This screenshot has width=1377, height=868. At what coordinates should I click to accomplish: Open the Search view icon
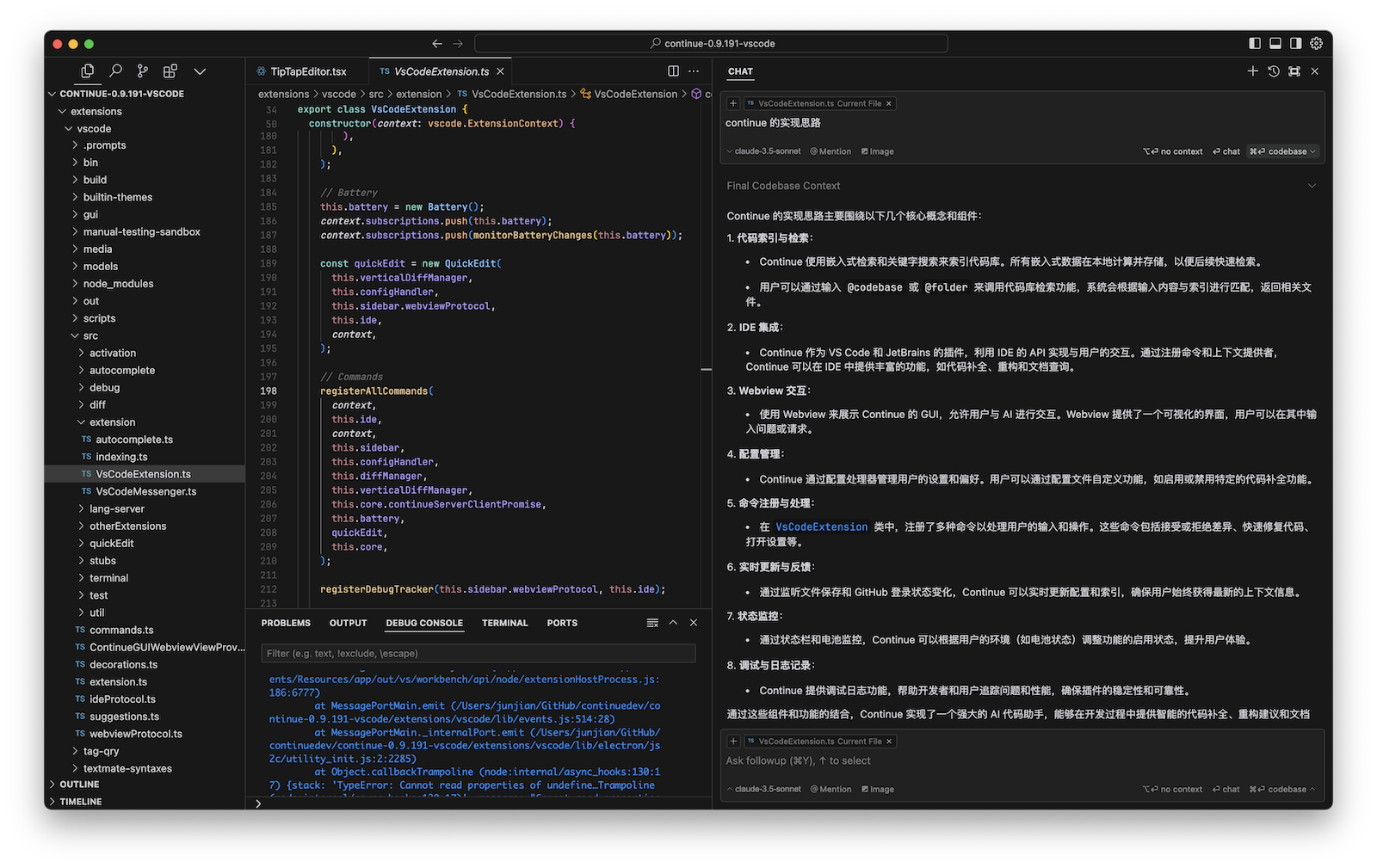point(115,71)
